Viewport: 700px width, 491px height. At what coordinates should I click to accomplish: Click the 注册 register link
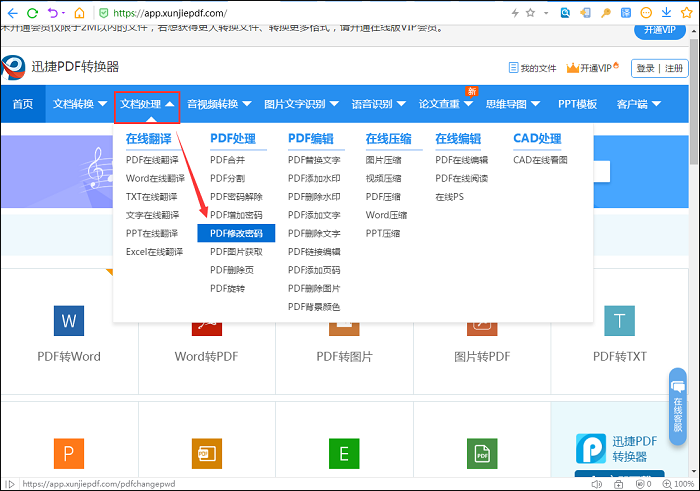click(x=674, y=68)
